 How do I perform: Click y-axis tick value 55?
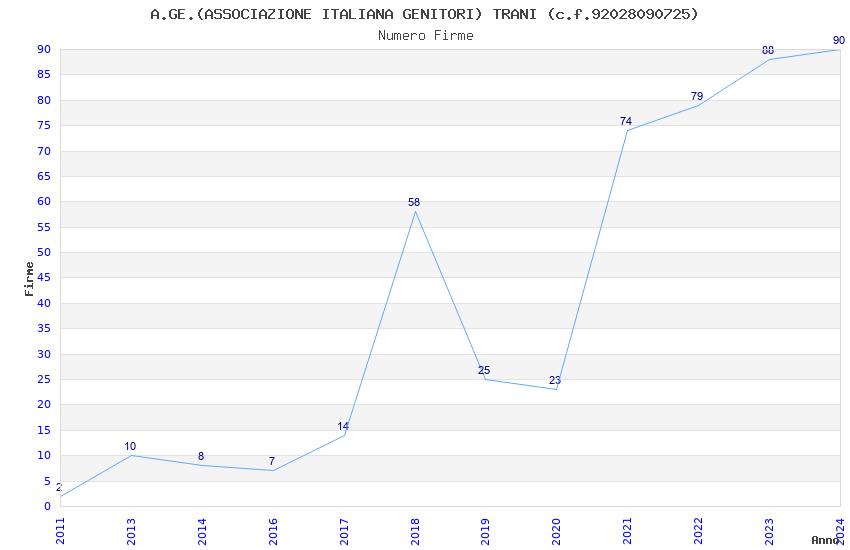(44, 228)
